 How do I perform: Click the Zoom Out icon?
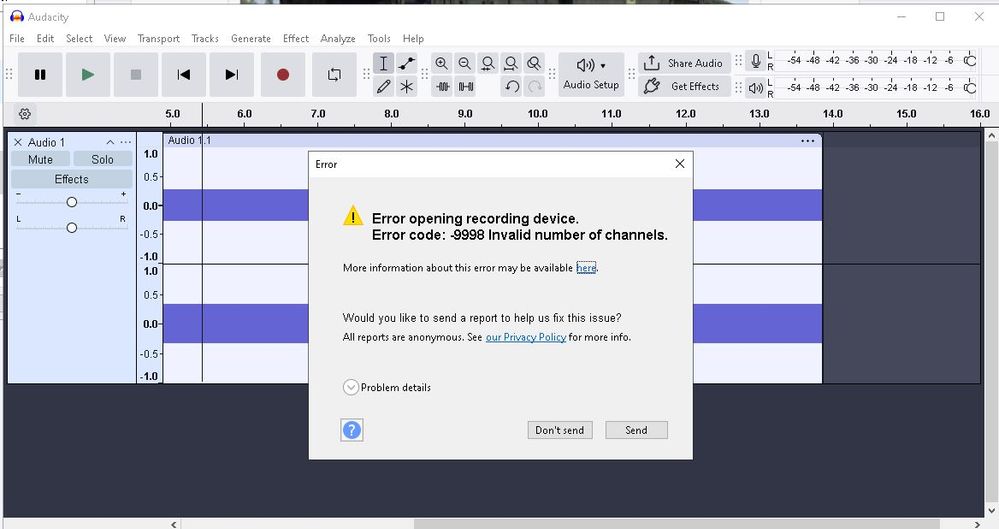pos(464,63)
